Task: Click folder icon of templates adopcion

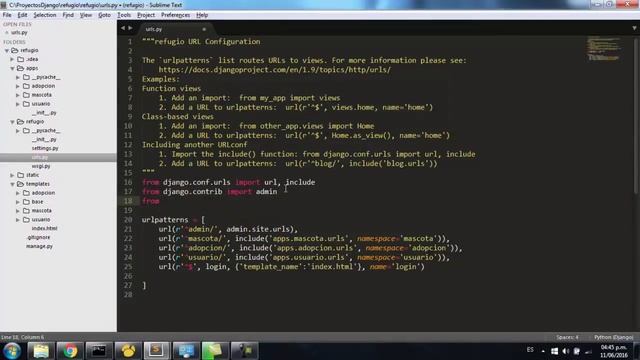Action: (x=27, y=193)
